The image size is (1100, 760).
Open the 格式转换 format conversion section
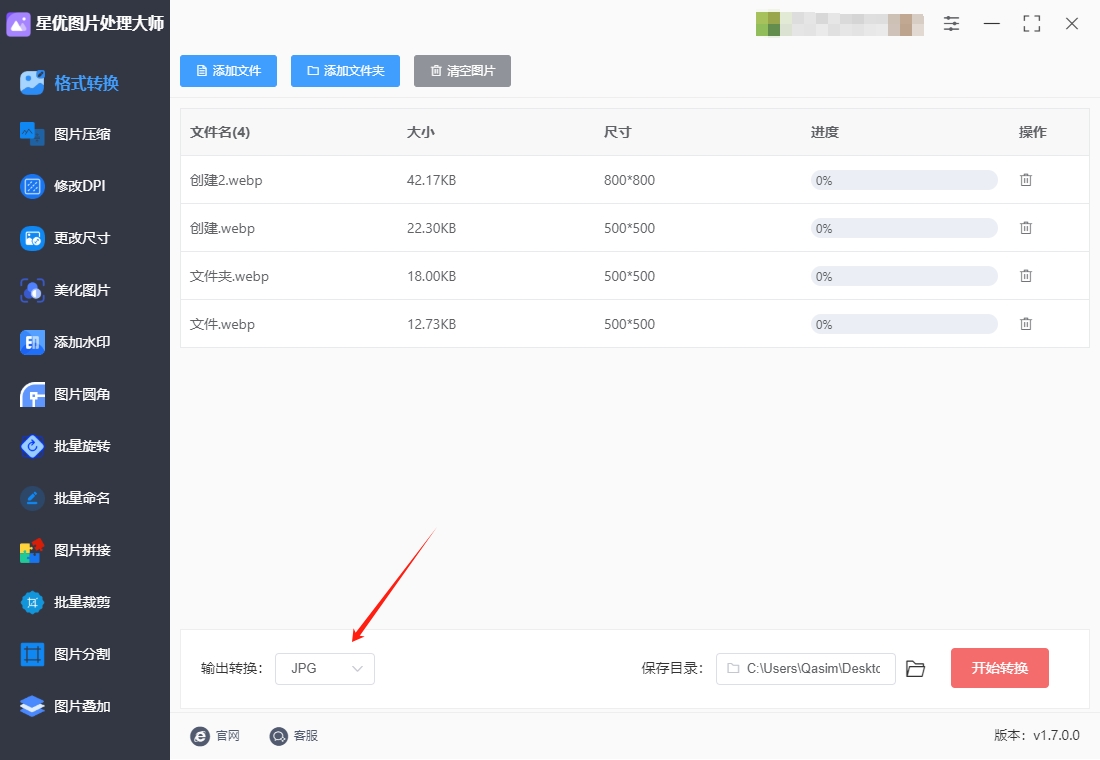coord(69,83)
